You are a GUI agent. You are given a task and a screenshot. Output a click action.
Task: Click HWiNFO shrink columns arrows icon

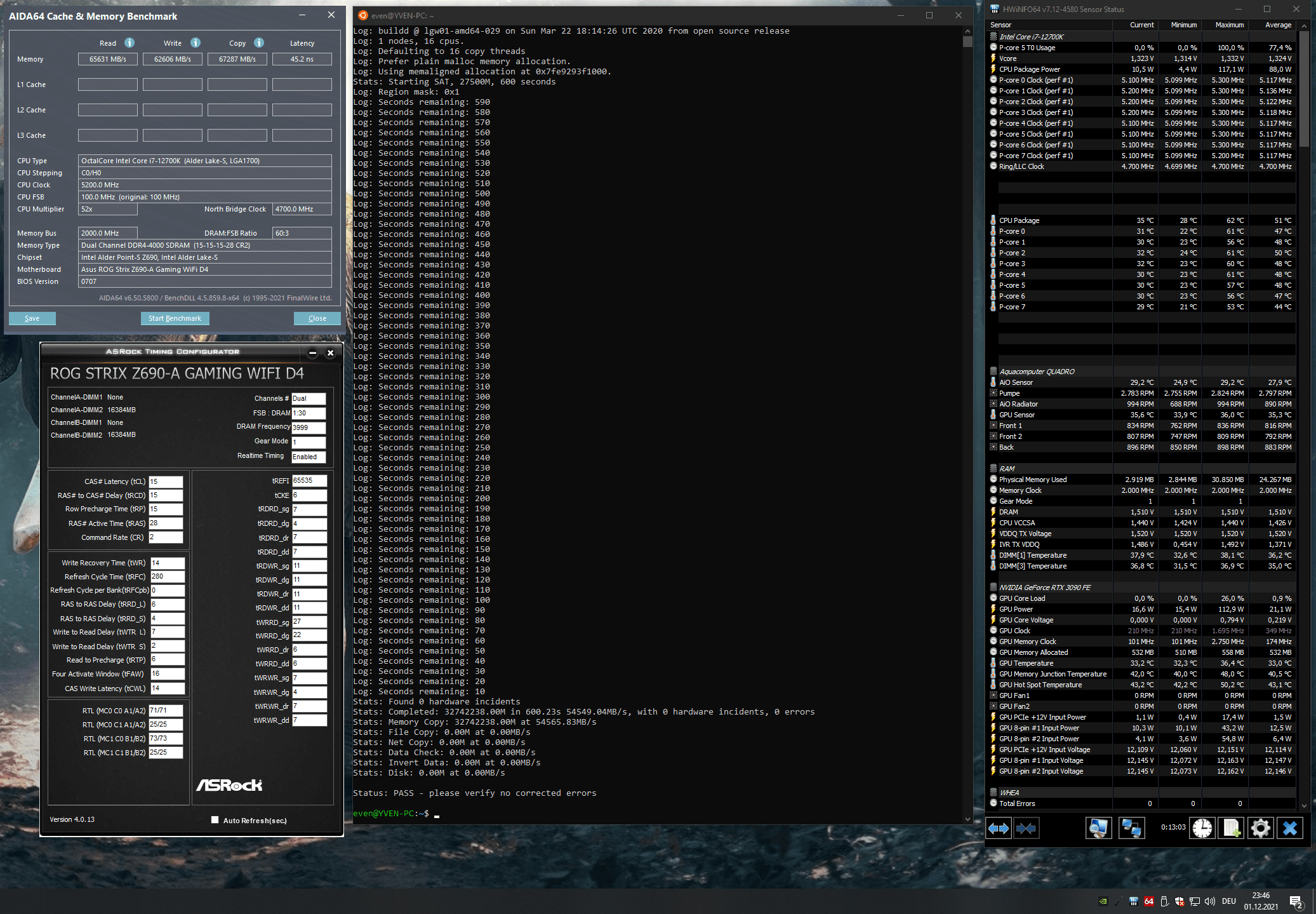point(1026,828)
